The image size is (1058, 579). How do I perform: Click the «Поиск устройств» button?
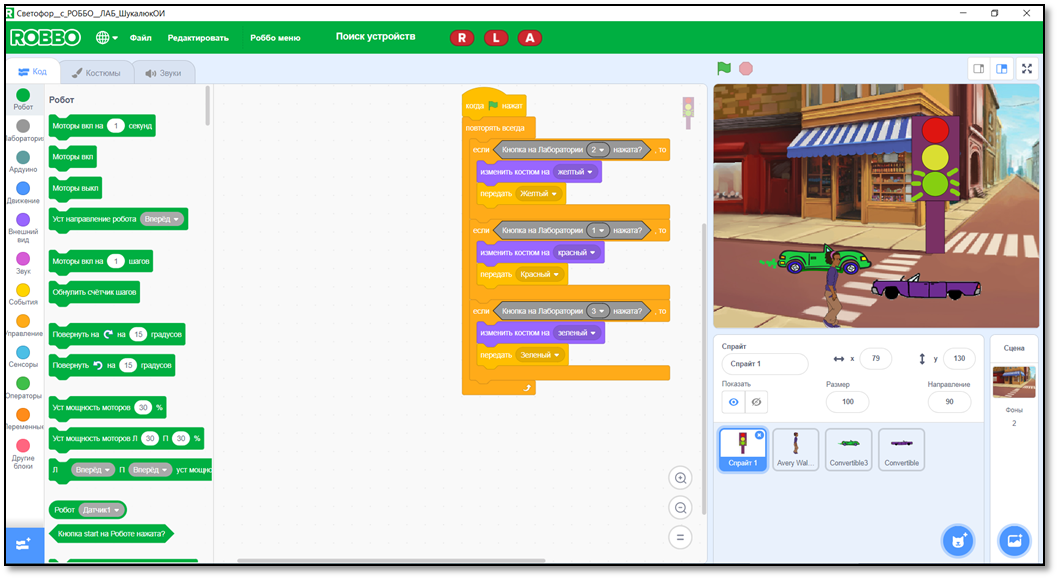375,37
